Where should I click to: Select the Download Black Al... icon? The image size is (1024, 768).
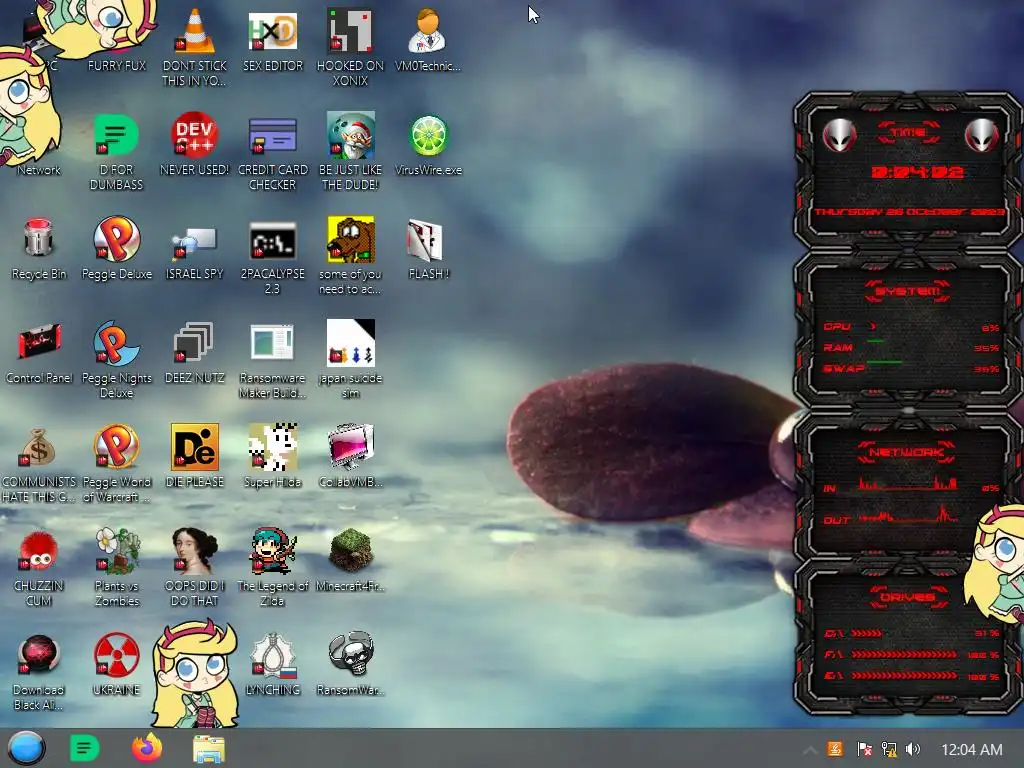39,671
